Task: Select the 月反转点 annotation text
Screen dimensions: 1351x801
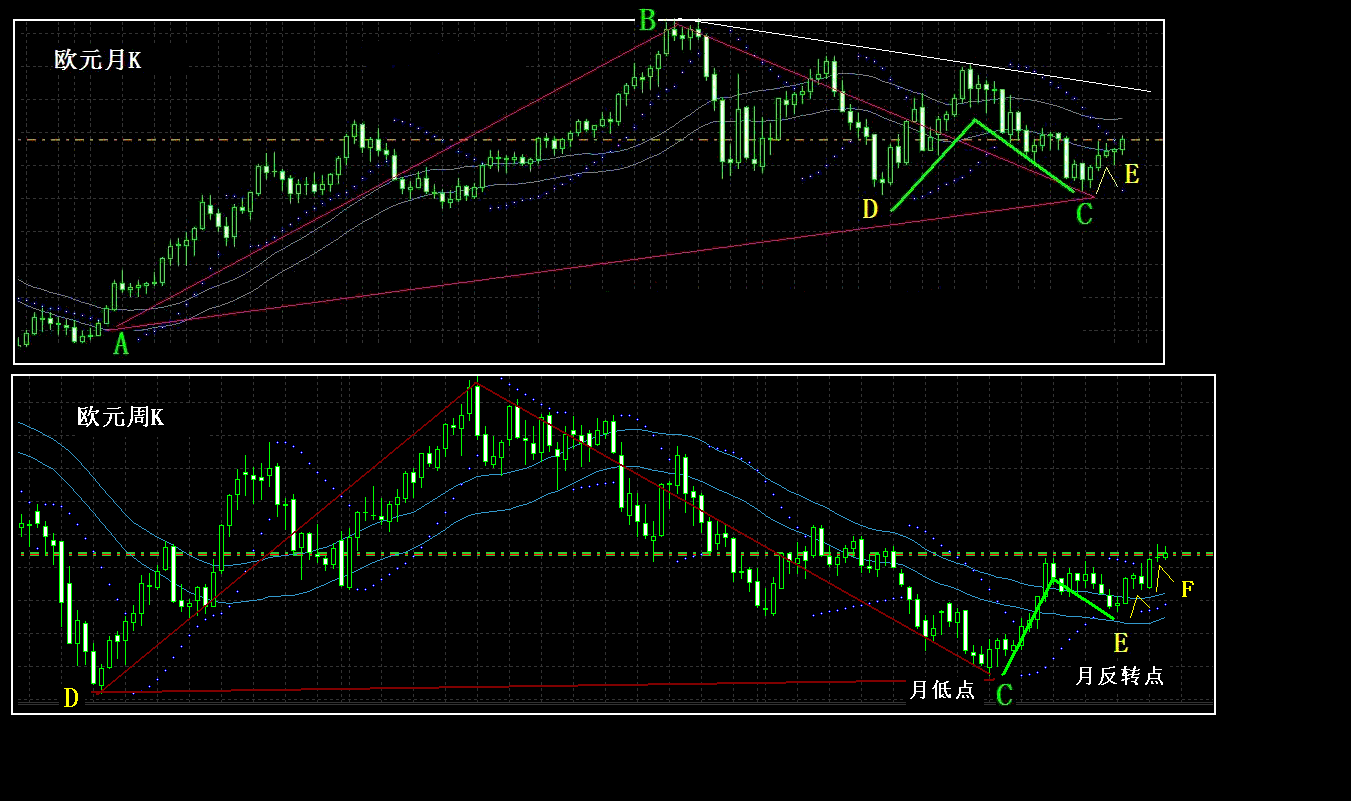Action: (x=1119, y=676)
